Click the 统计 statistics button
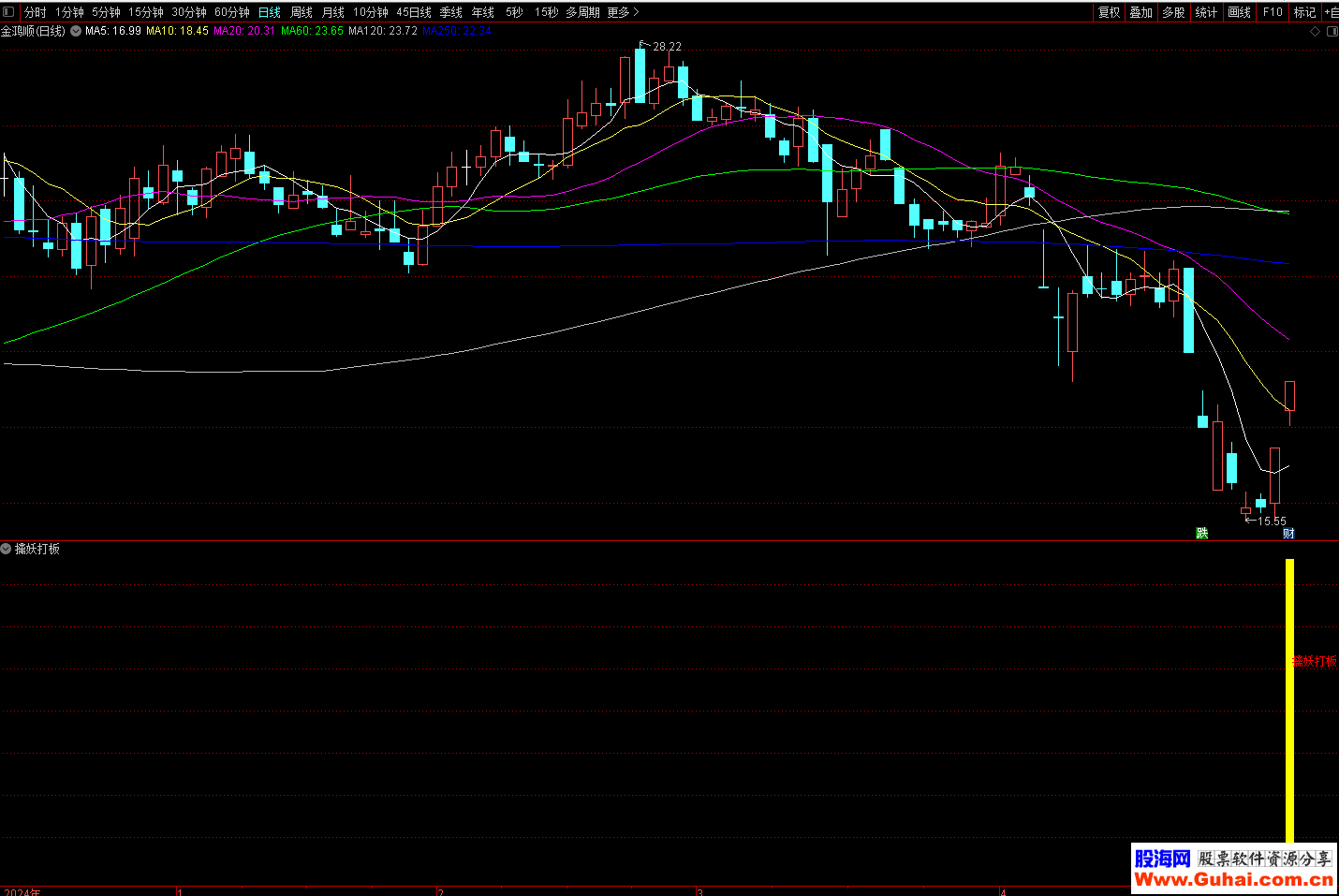The width and height of the screenshot is (1339, 896). [x=1206, y=12]
